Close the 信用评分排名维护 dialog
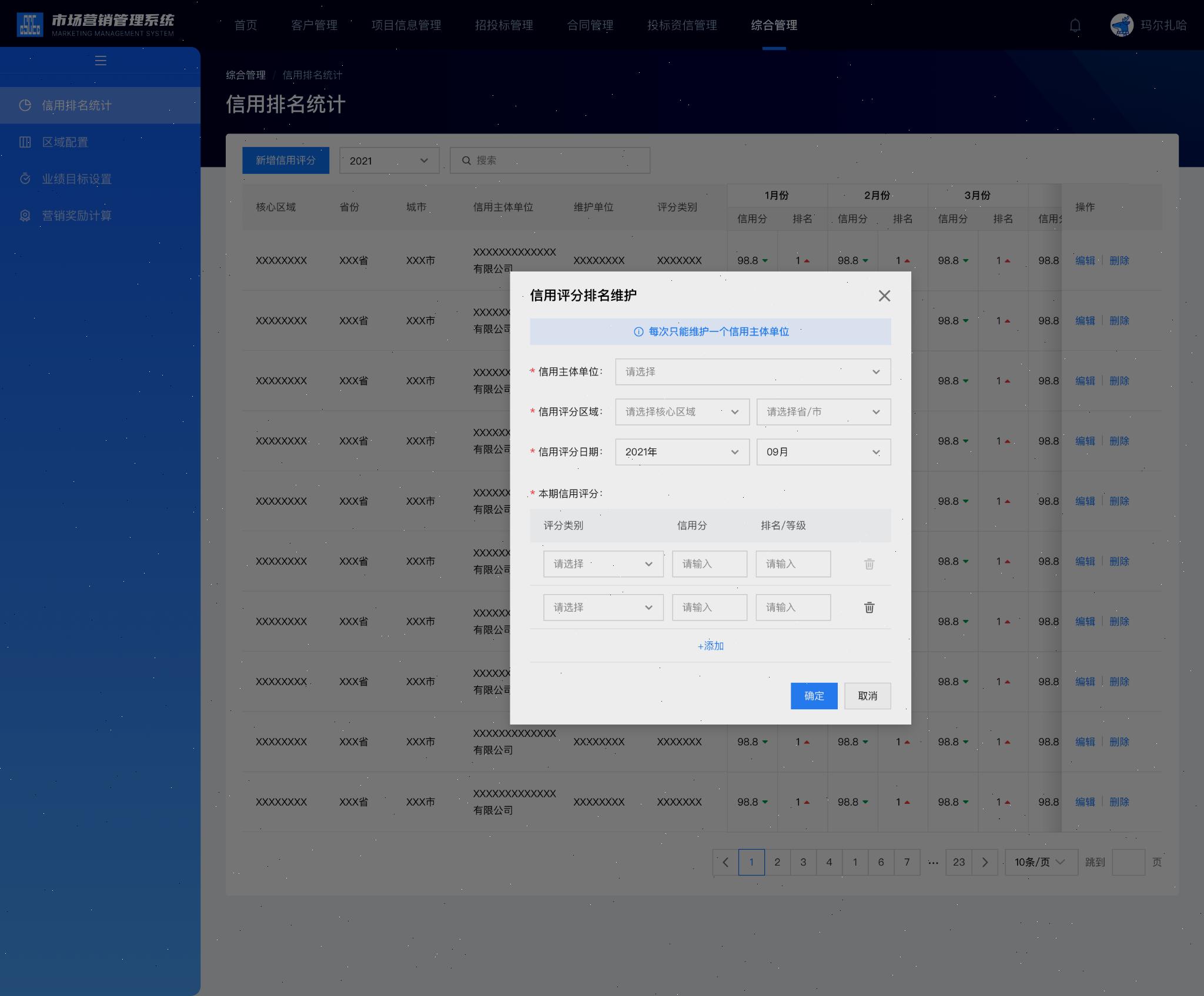The height and width of the screenshot is (996, 1204). pos(884,296)
